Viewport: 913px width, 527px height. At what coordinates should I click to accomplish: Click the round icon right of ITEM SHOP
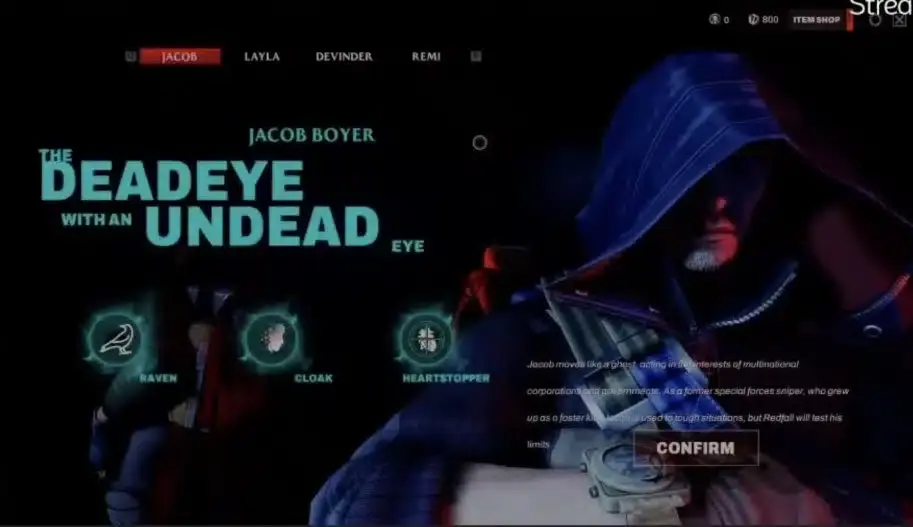[875, 20]
